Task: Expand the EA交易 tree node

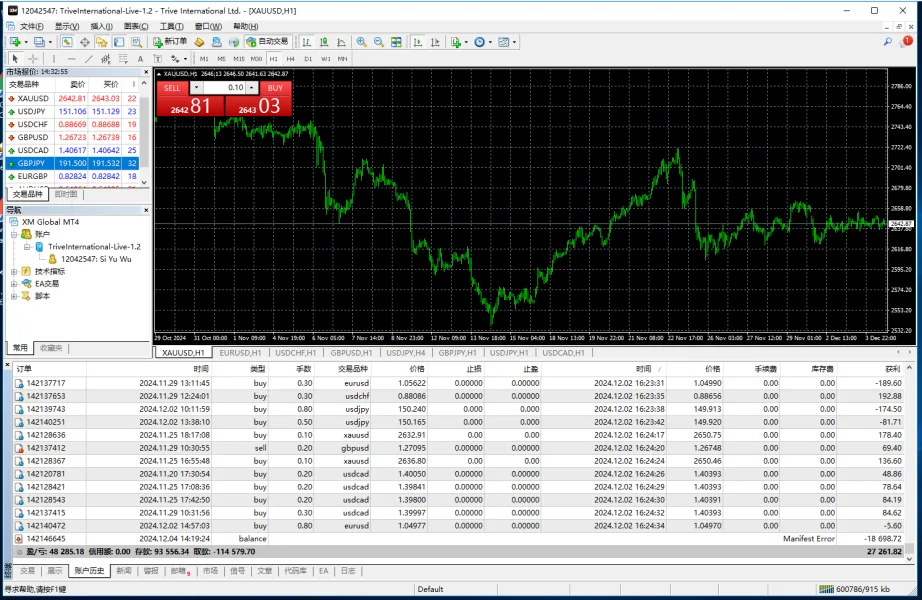Action: click(14, 283)
